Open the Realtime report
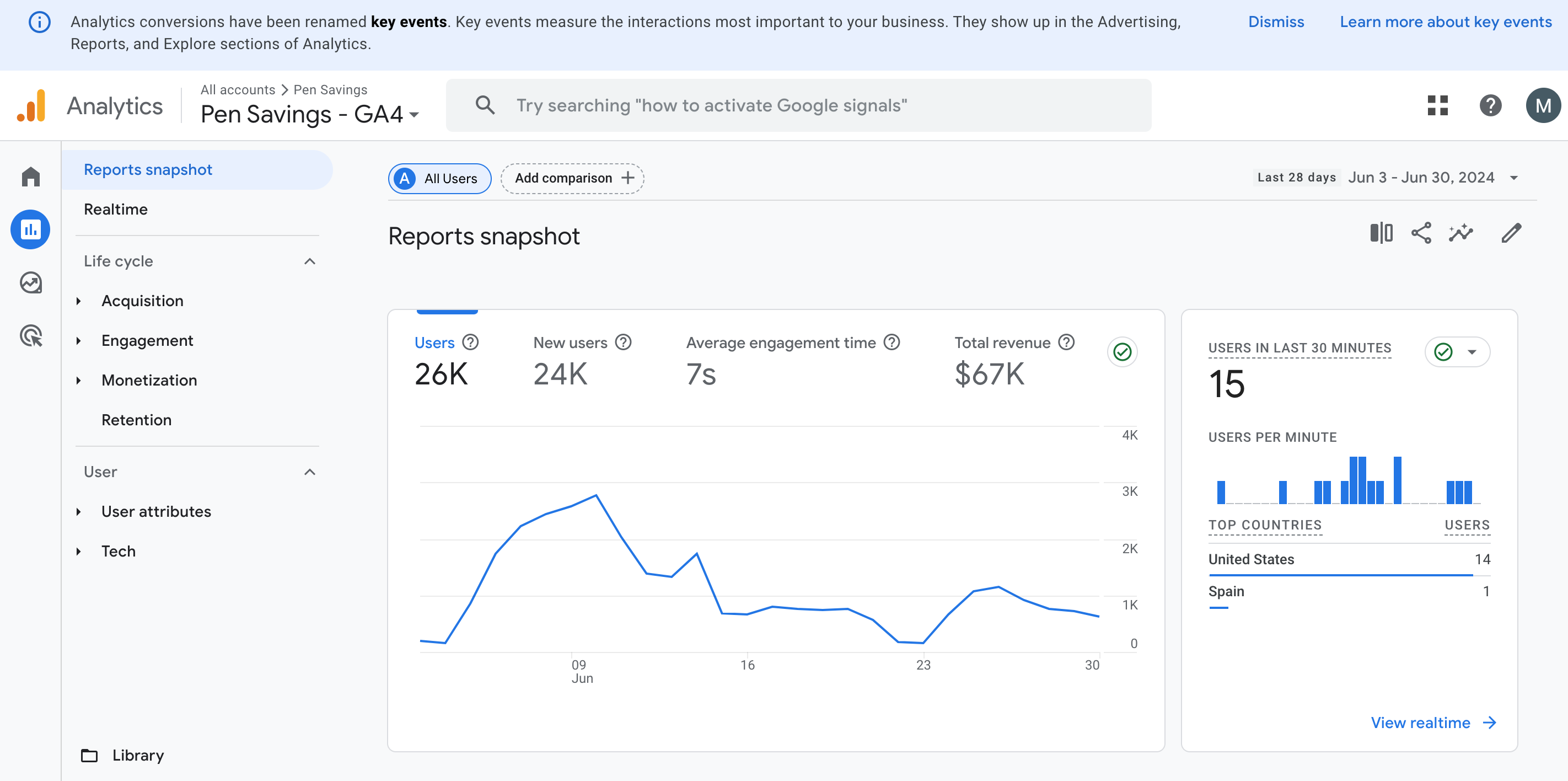 (116, 210)
